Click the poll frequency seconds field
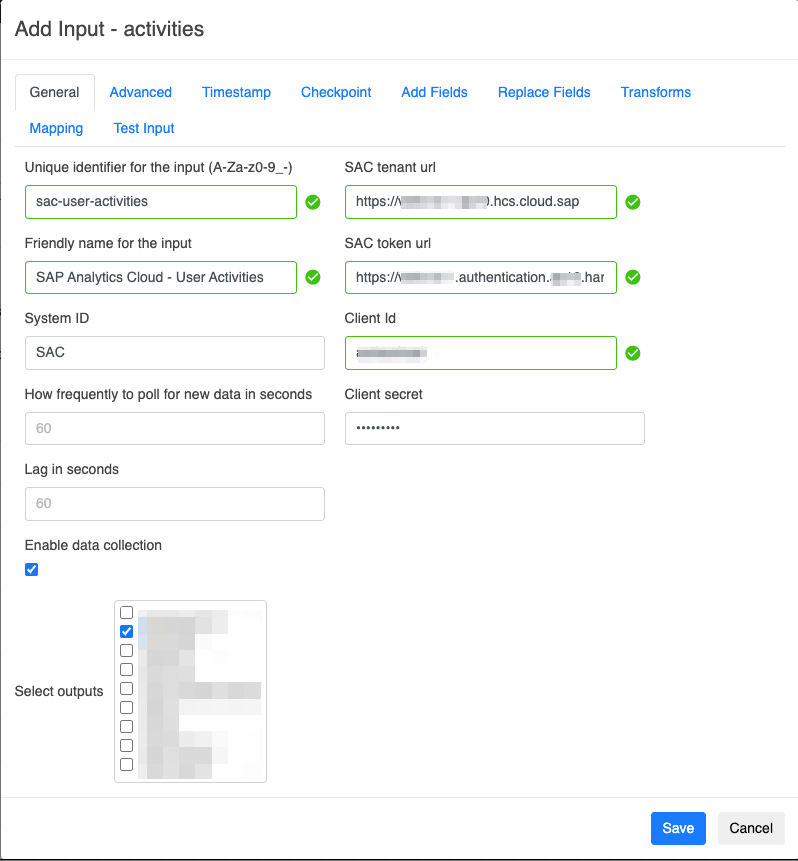Viewport: 798px width, 861px height. pos(175,428)
